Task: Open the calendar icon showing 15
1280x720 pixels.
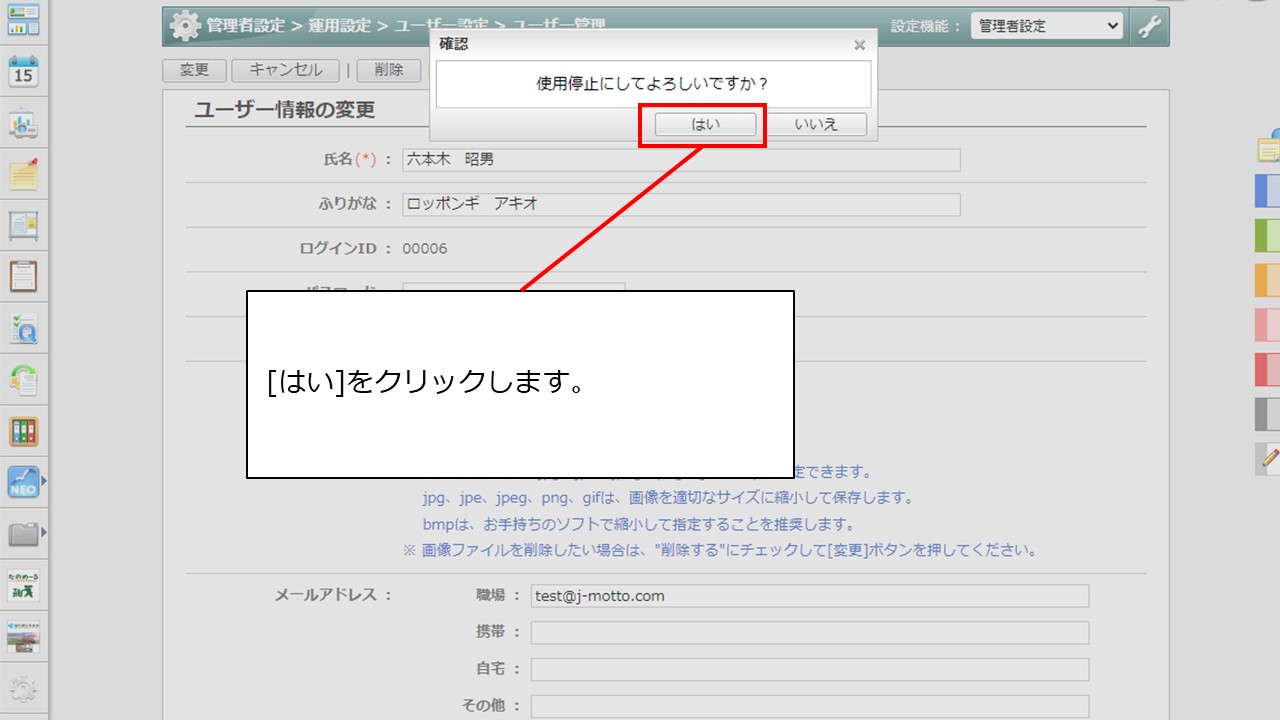Action: (23, 72)
